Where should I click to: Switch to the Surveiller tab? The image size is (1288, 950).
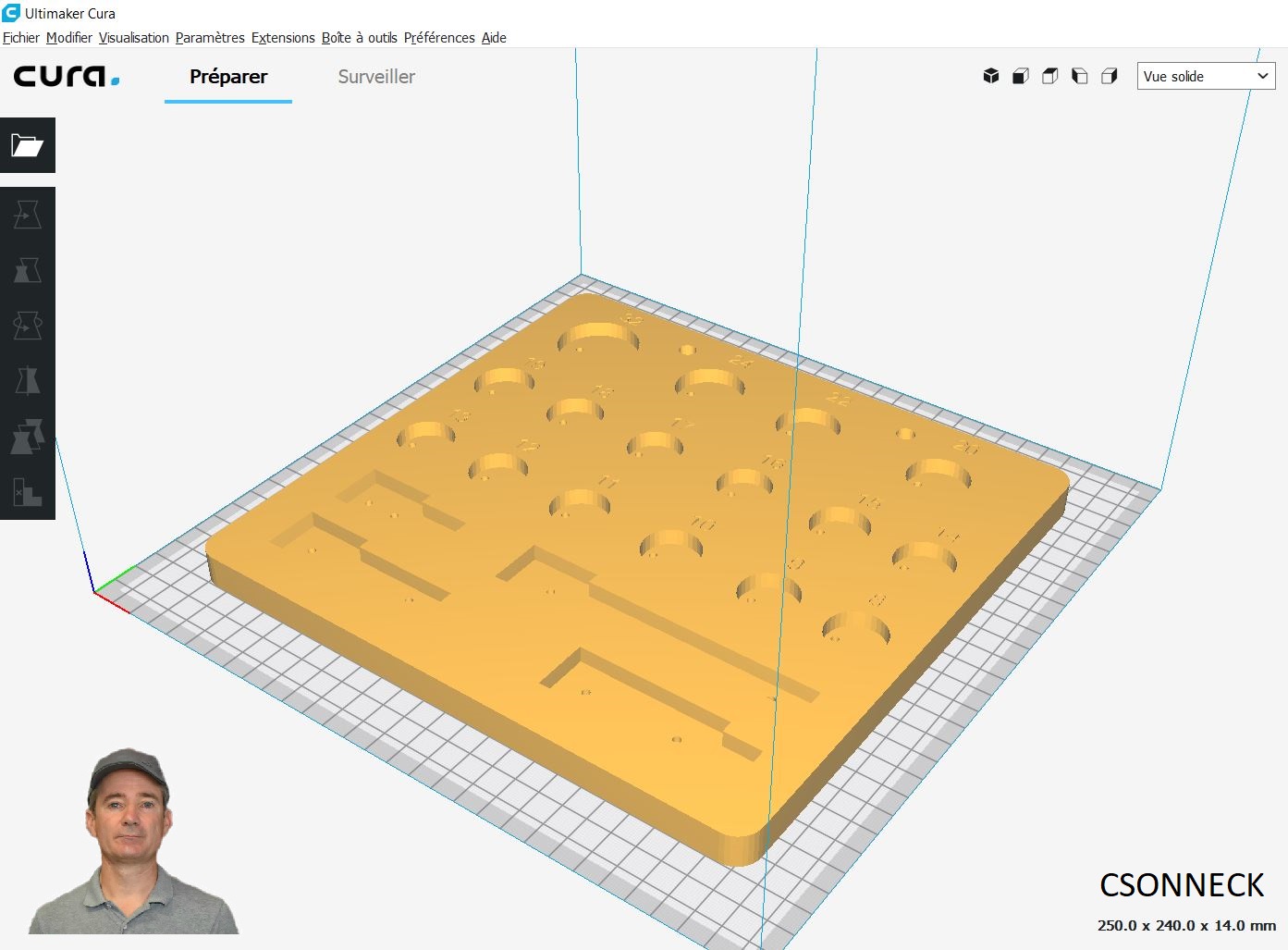pyautogui.click(x=376, y=77)
